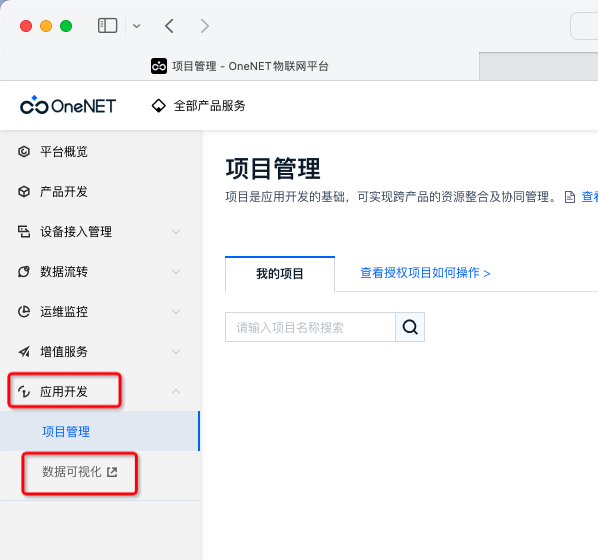Screen dimensions: 598x560
Task: Click the external link icon beside 数据可视化
Action: coord(112,472)
